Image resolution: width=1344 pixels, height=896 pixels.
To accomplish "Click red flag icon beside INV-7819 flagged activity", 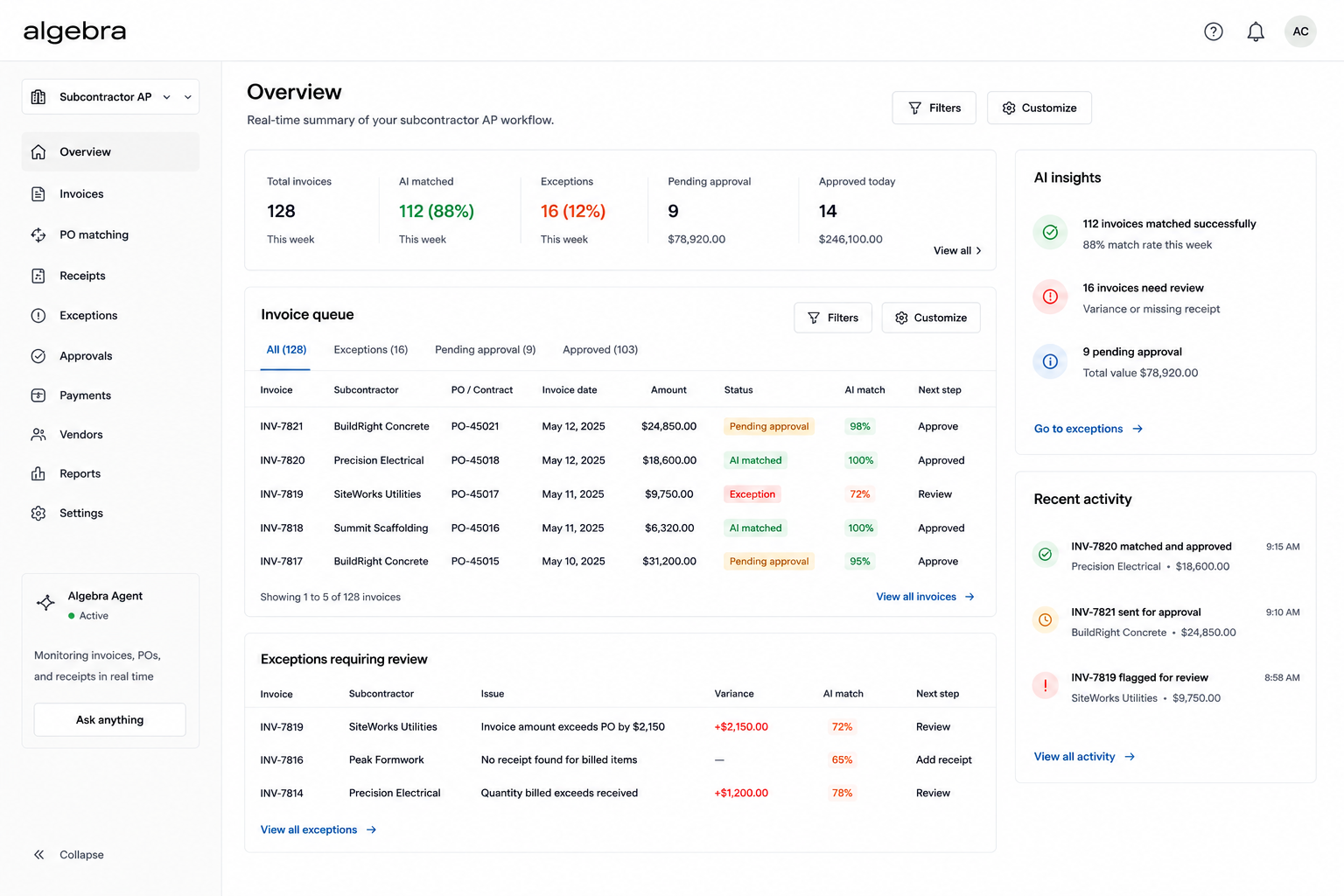I will click(x=1045, y=686).
